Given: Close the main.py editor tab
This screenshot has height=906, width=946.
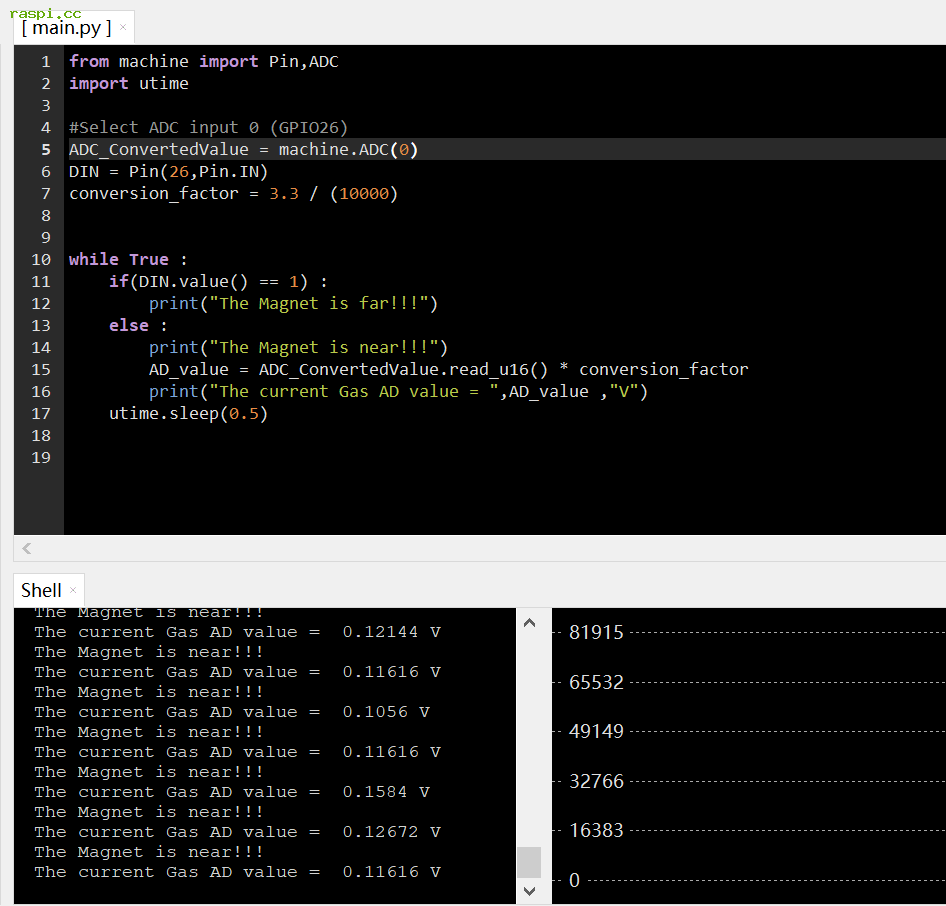Looking at the screenshot, I should 123,27.
